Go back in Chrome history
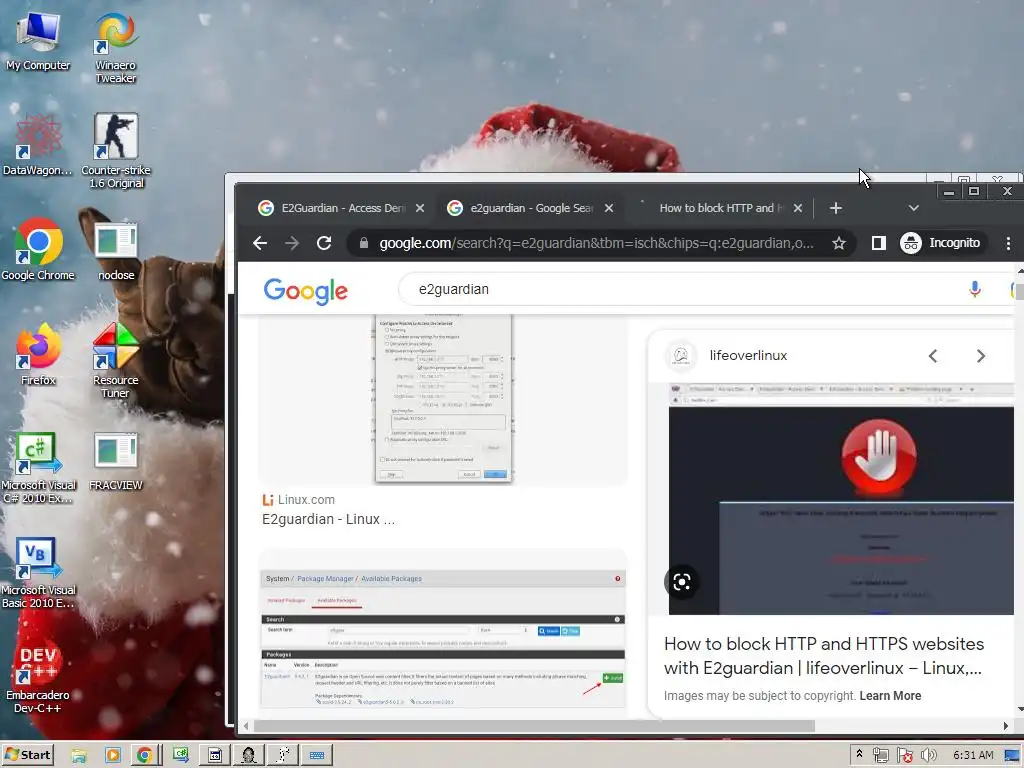Viewport: 1024px width, 768px height. tap(260, 243)
